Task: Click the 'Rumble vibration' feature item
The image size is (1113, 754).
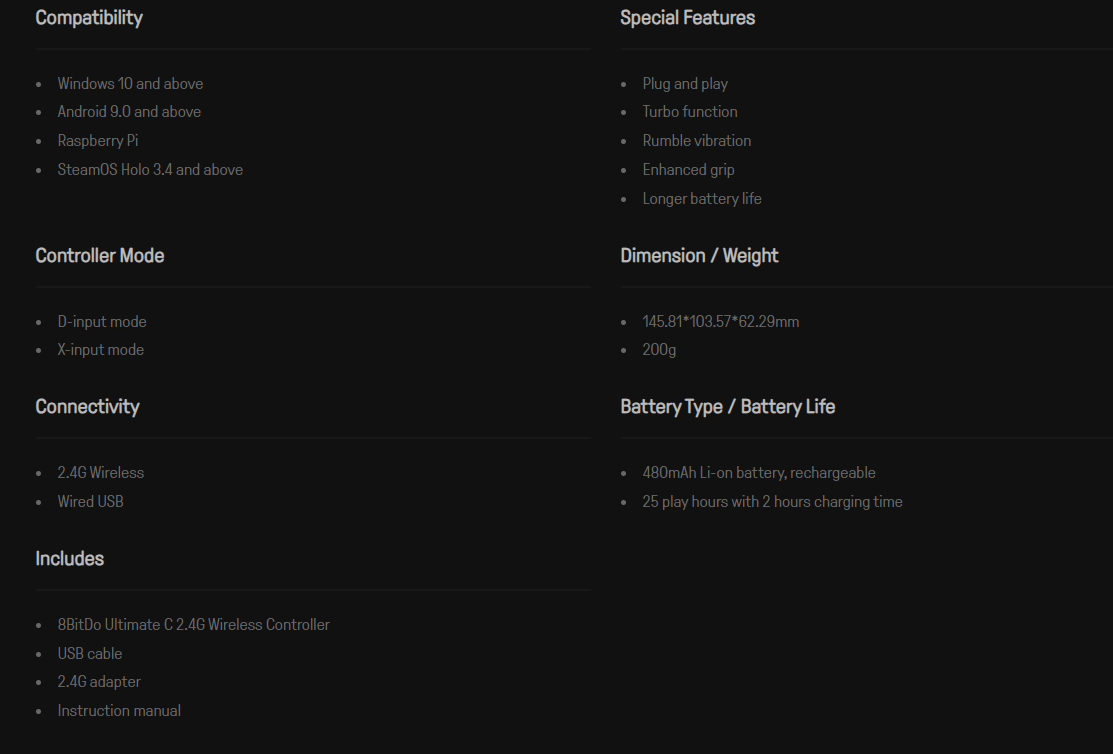Action: click(x=696, y=141)
